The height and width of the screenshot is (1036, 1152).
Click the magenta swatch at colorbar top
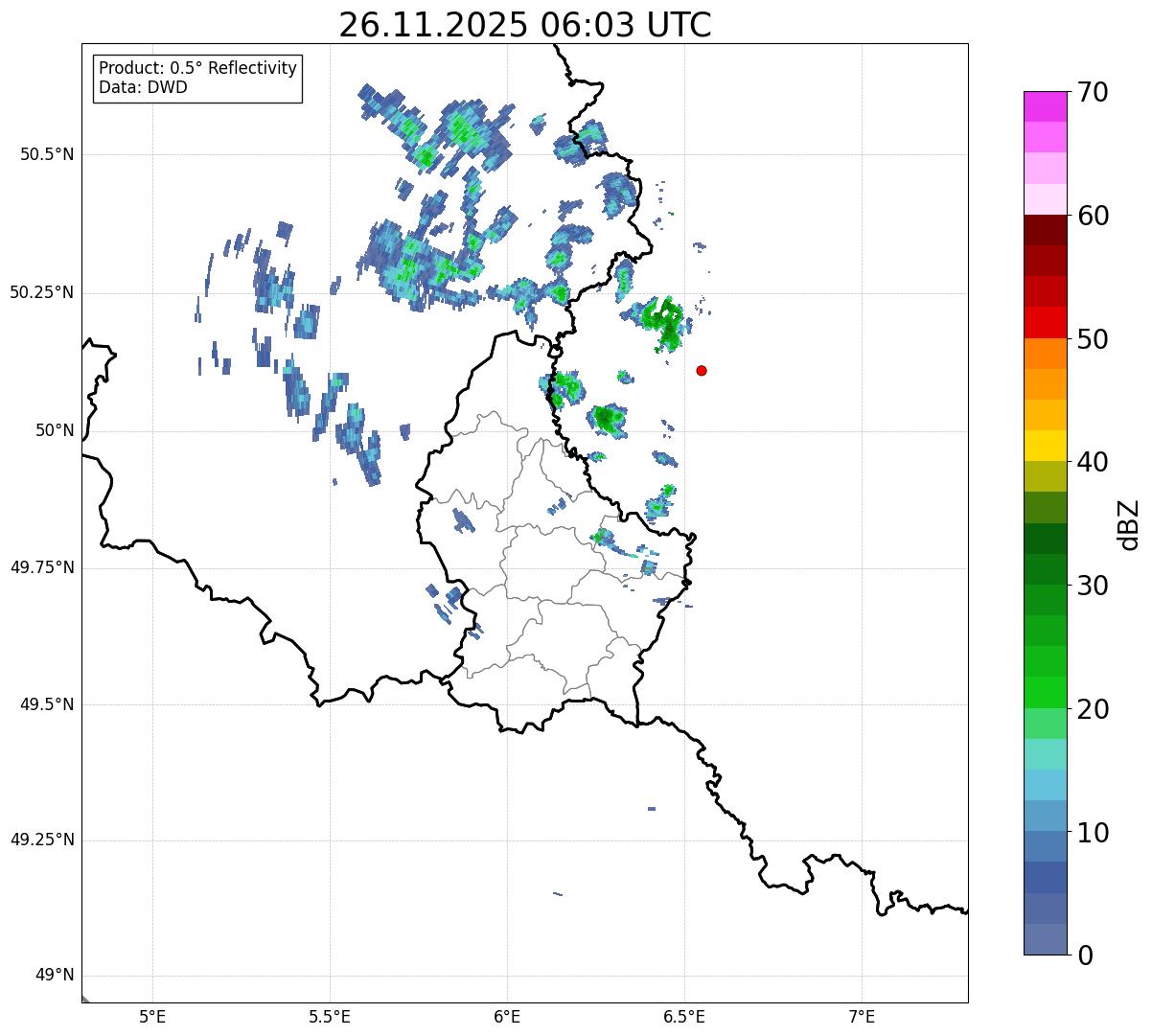pos(1045,106)
